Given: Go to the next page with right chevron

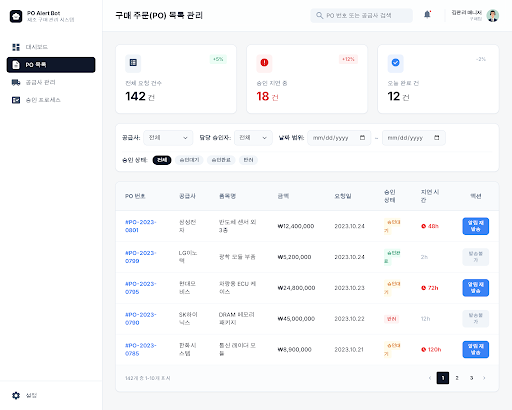Looking at the screenshot, I should coord(484,378).
